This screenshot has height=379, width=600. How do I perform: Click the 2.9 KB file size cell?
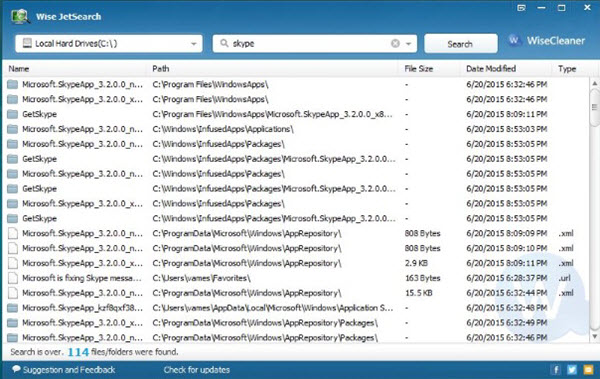point(416,263)
